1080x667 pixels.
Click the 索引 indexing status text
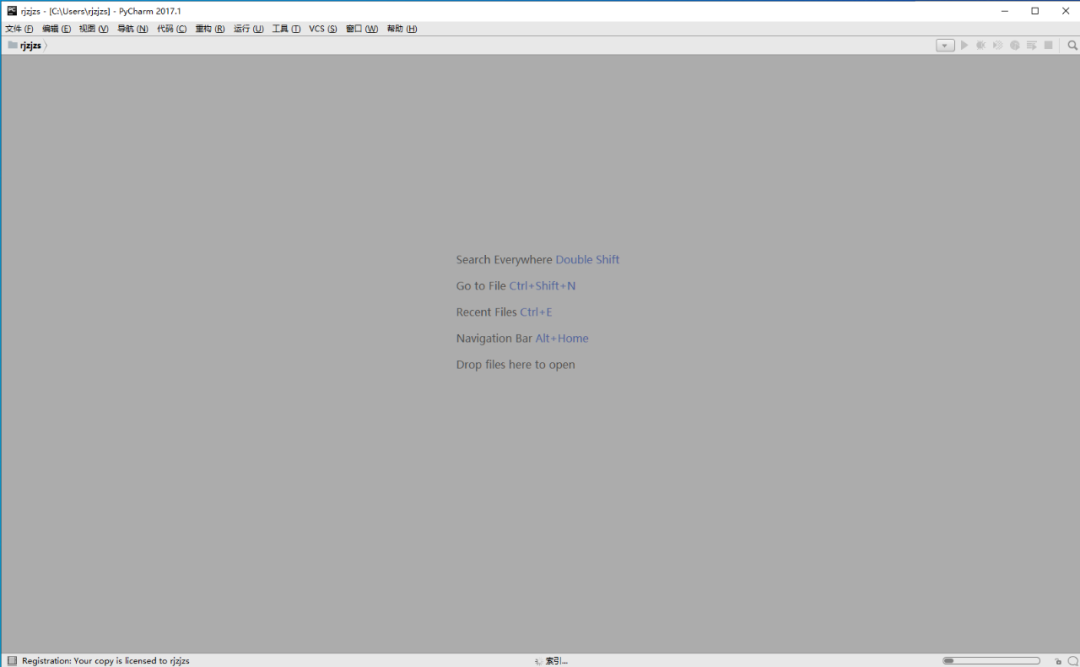pos(557,661)
